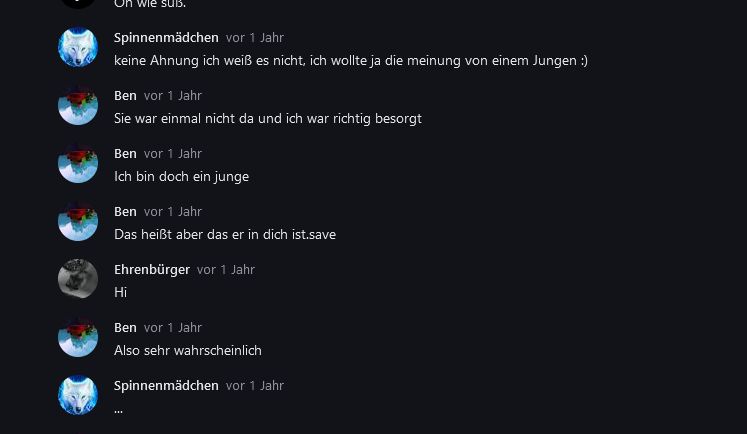Open the wolf avatar next to the '...' comment
Image resolution: width=747 pixels, height=434 pixels.
(x=78, y=395)
